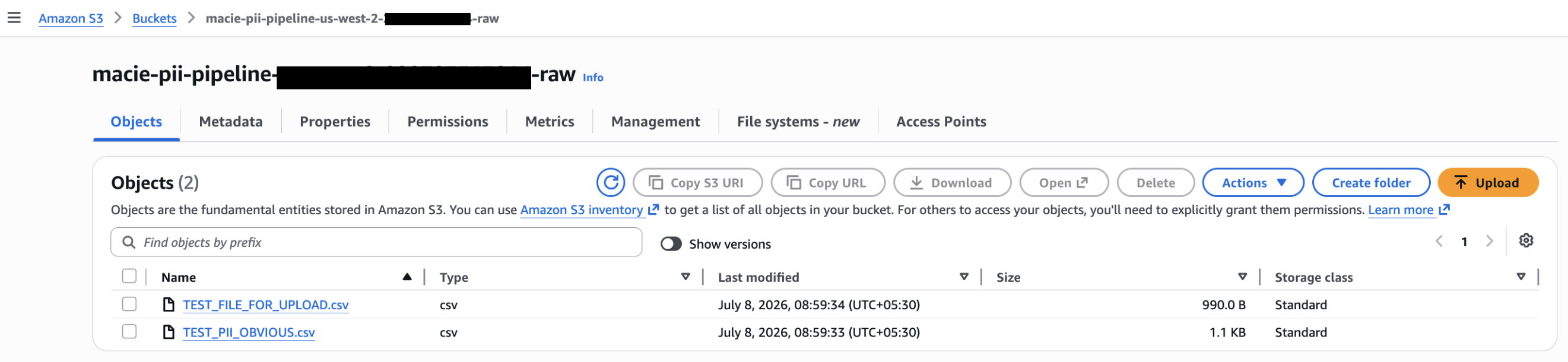The width and height of the screenshot is (1568, 362).
Task: View the Metrics tab
Action: [550, 122]
